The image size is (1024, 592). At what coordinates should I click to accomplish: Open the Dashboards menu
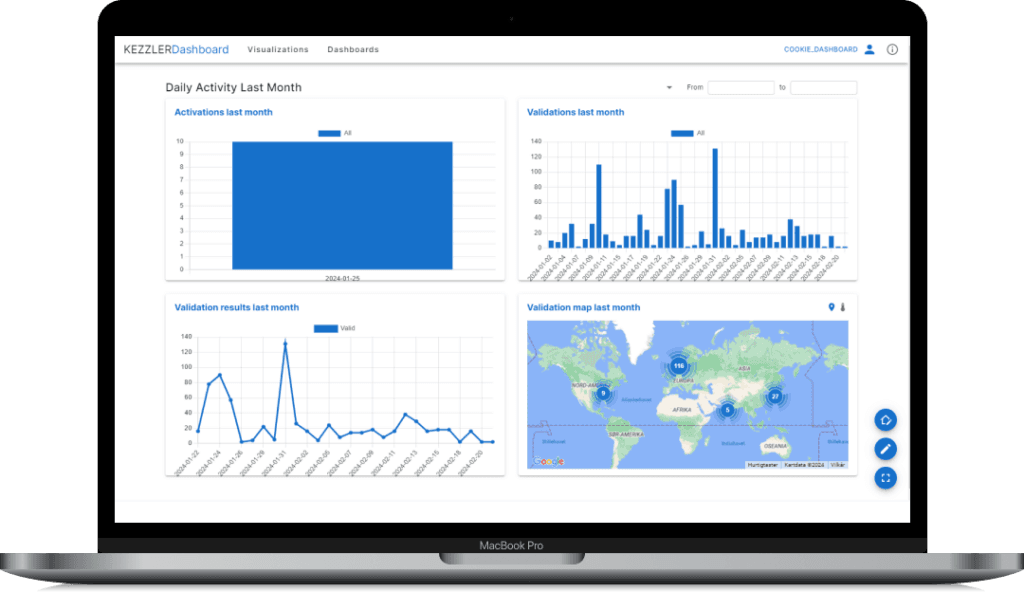pyautogui.click(x=353, y=49)
